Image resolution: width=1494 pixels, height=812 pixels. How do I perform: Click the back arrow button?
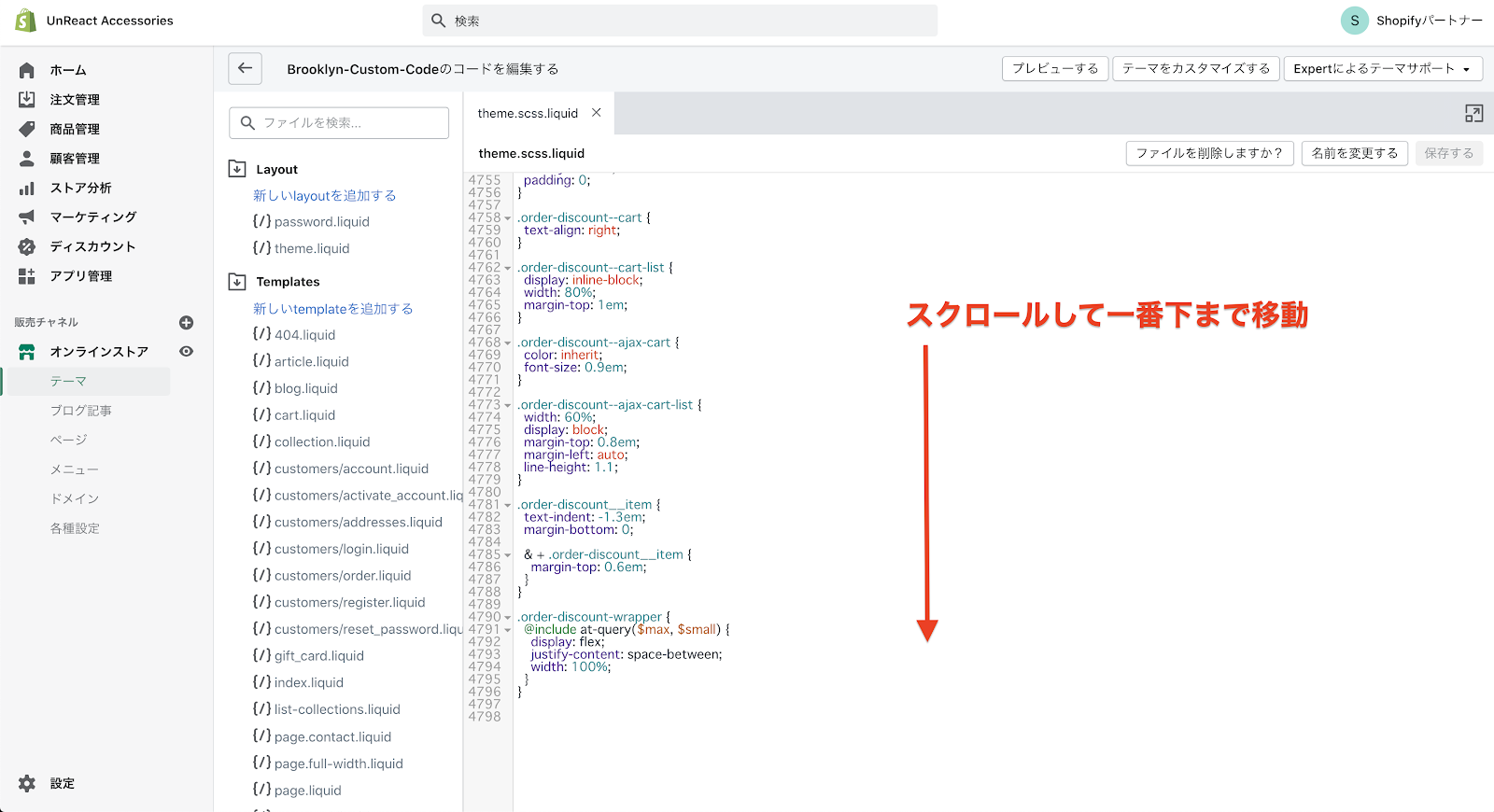coord(245,68)
